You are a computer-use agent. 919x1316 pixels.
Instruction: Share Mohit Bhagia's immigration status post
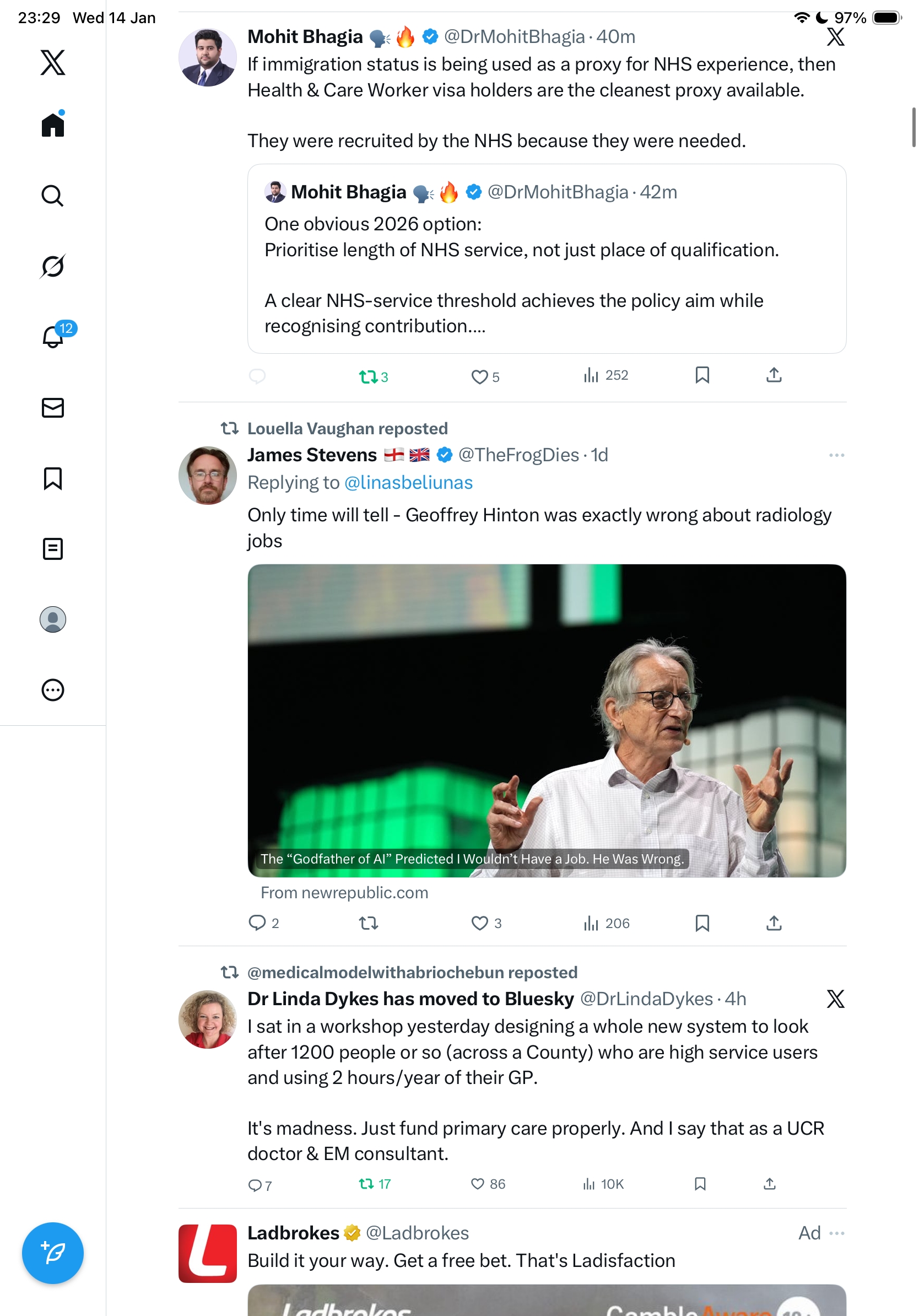coord(774,375)
